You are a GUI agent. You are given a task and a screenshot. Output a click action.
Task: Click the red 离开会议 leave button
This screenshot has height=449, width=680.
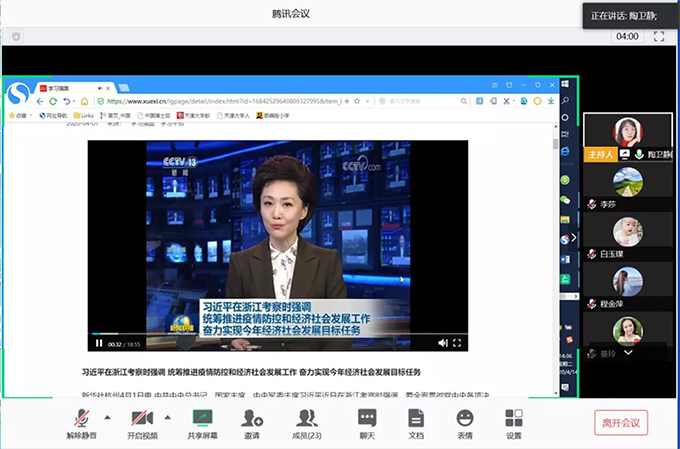pos(621,422)
